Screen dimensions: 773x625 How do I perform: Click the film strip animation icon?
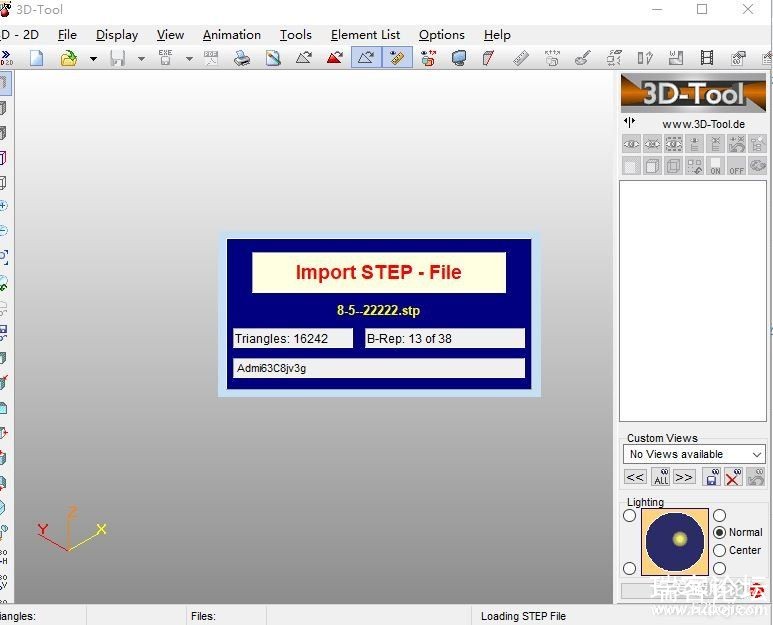pyautogui.click(x=707, y=58)
